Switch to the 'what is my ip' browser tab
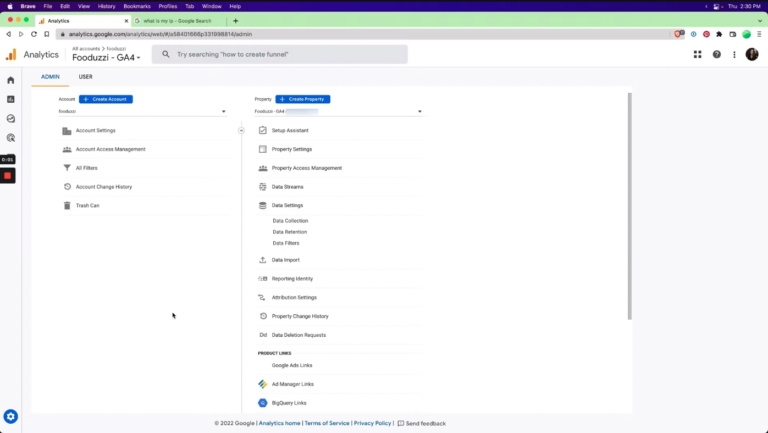768x433 pixels. pyautogui.click(x=178, y=21)
